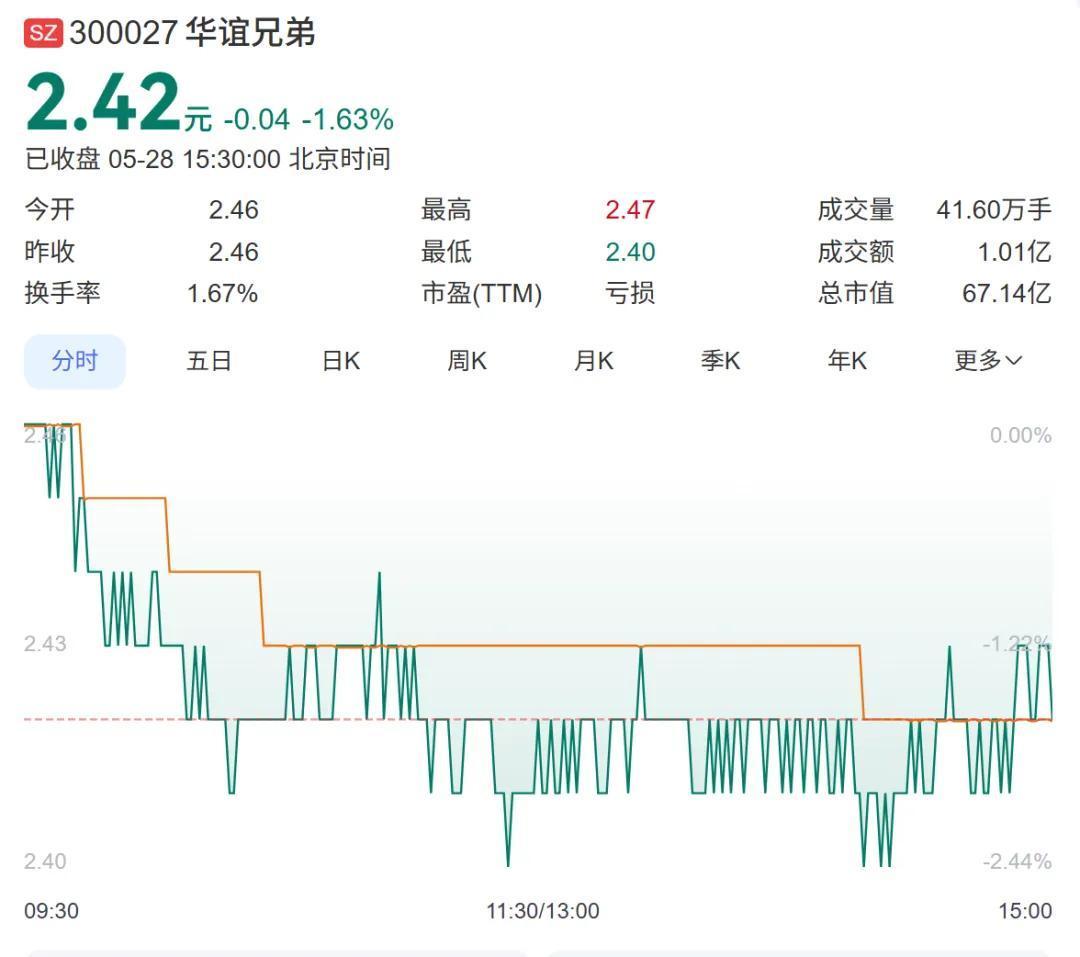Click the closing timestamp 已收盘 05-28 15:30:00
This screenshot has height=957, width=1080.
click(152, 160)
